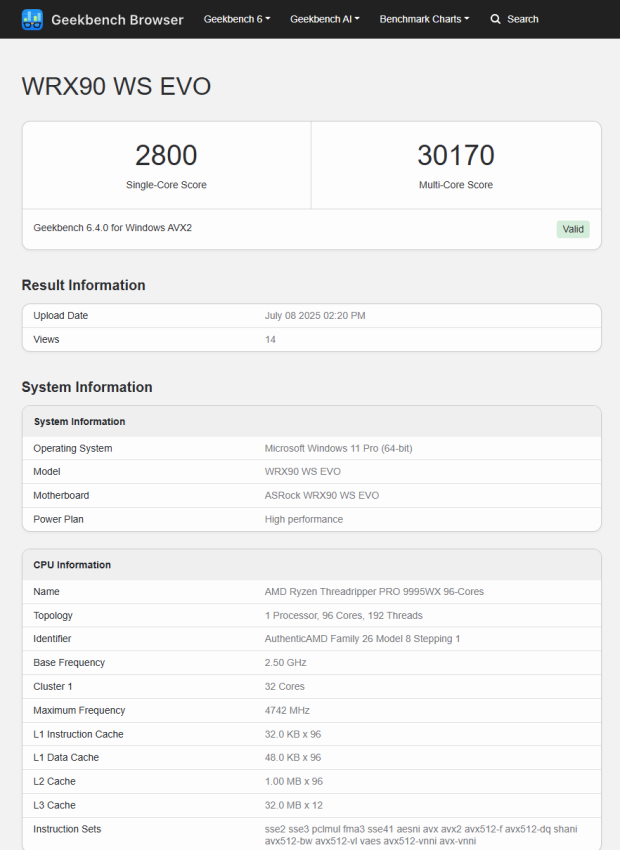Select the 2800 single-core score

pyautogui.click(x=166, y=155)
